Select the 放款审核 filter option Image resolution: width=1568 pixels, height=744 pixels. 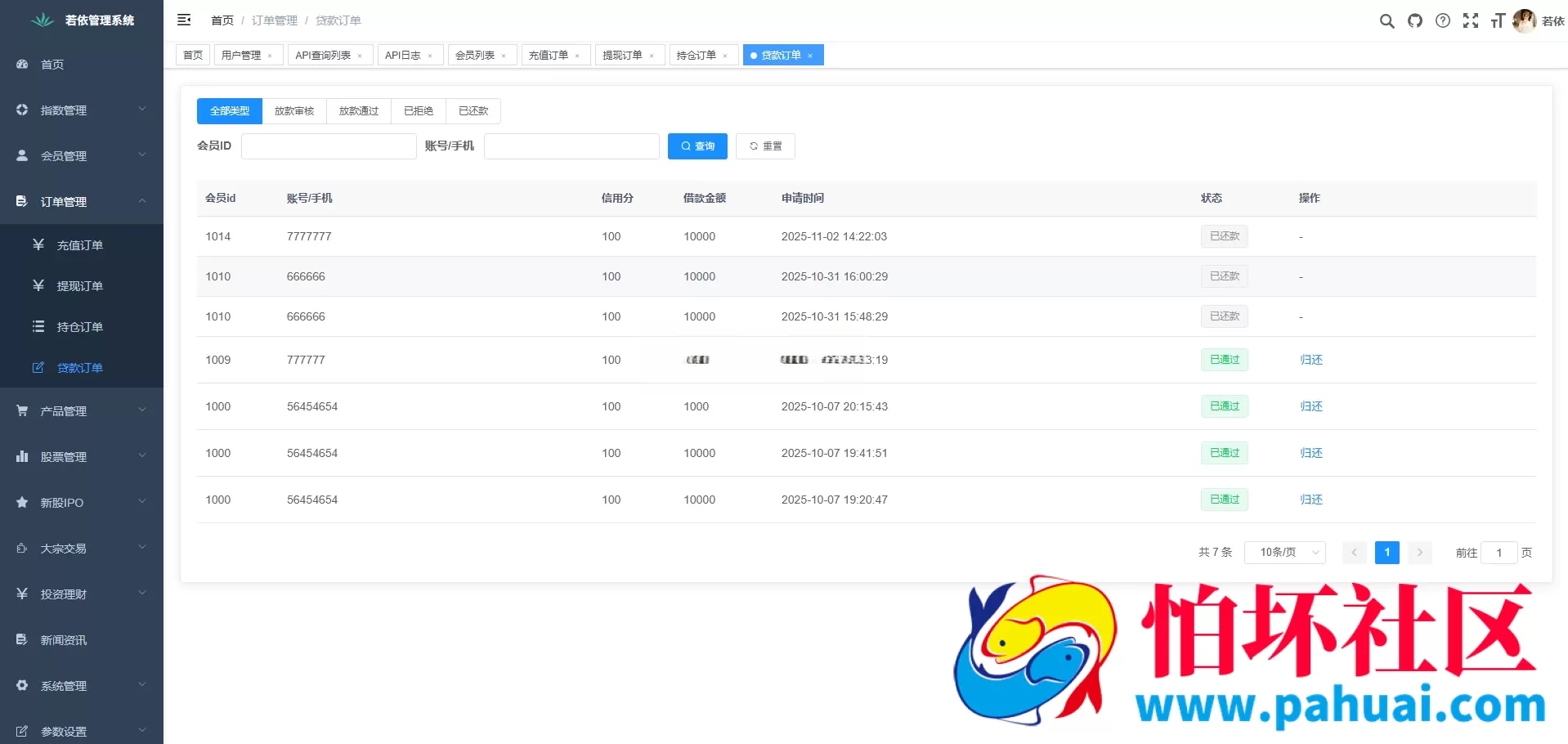click(294, 111)
